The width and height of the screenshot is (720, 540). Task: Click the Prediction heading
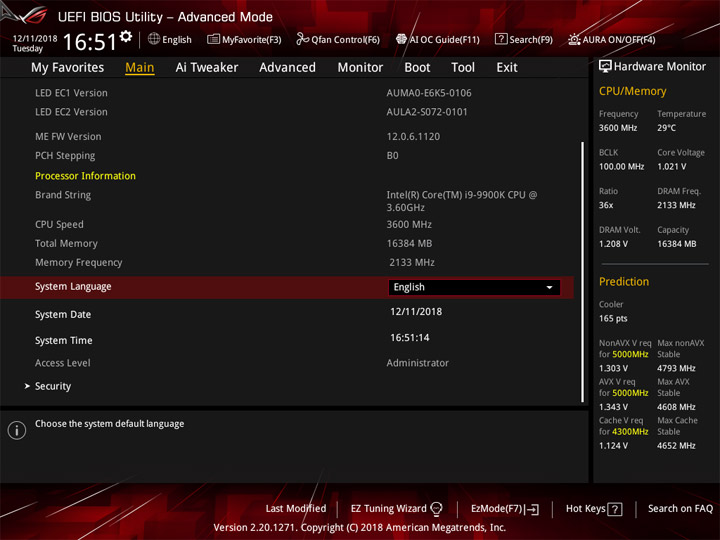click(624, 282)
